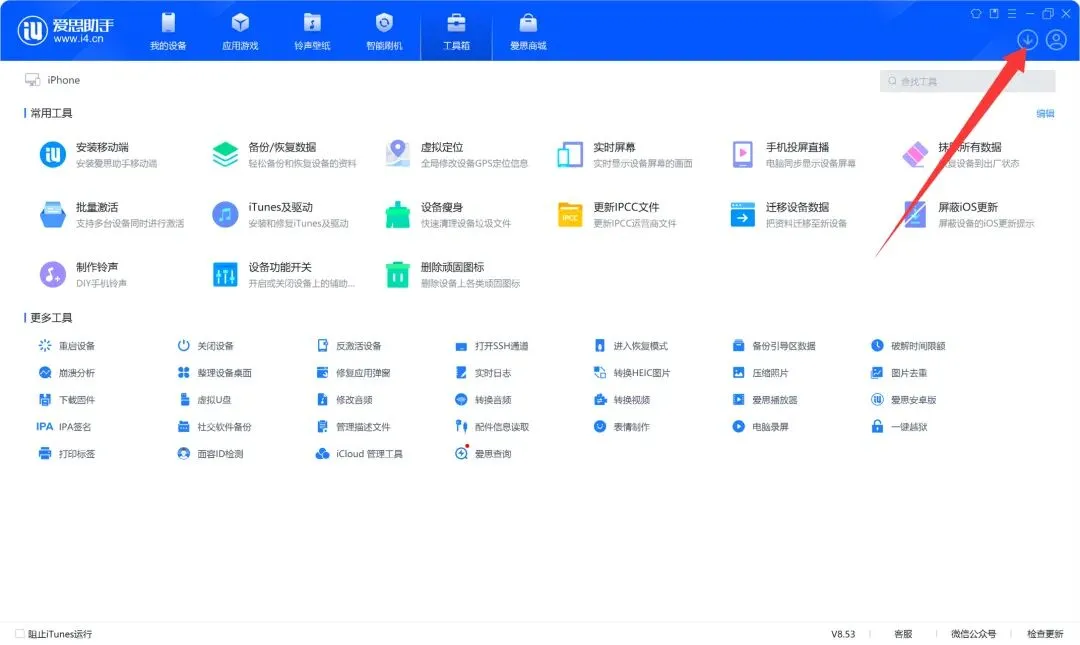The image size is (1080, 645).
Task: Open 转换HEIC图片 converter
Action: [x=632, y=373]
